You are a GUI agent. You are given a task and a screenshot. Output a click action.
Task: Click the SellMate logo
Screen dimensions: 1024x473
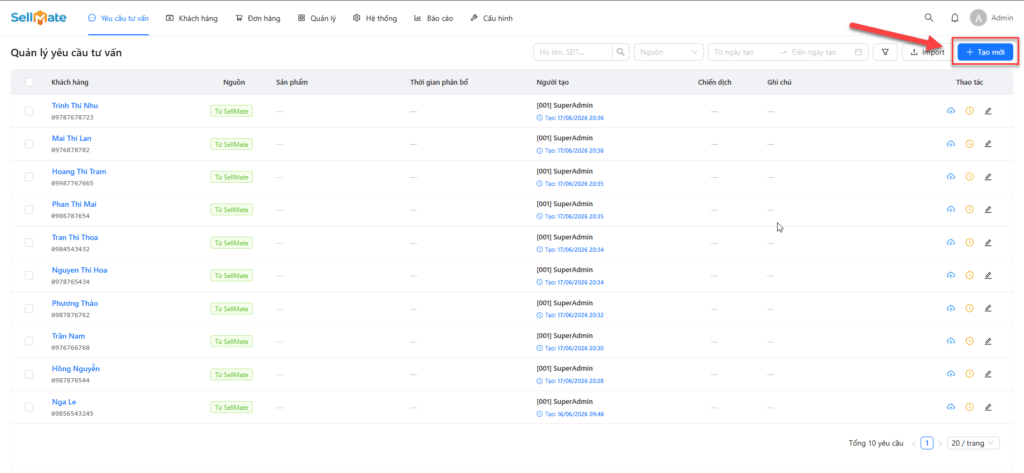(39, 18)
